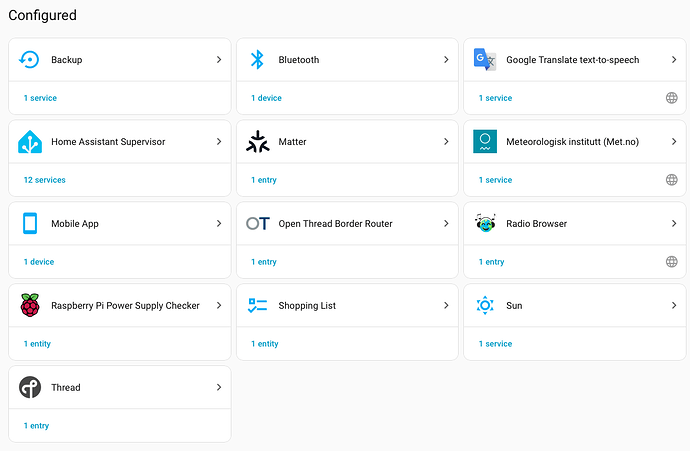Click cloud globe icon on Google Translate card
Screen dimensions: 690x451
coord(672,98)
